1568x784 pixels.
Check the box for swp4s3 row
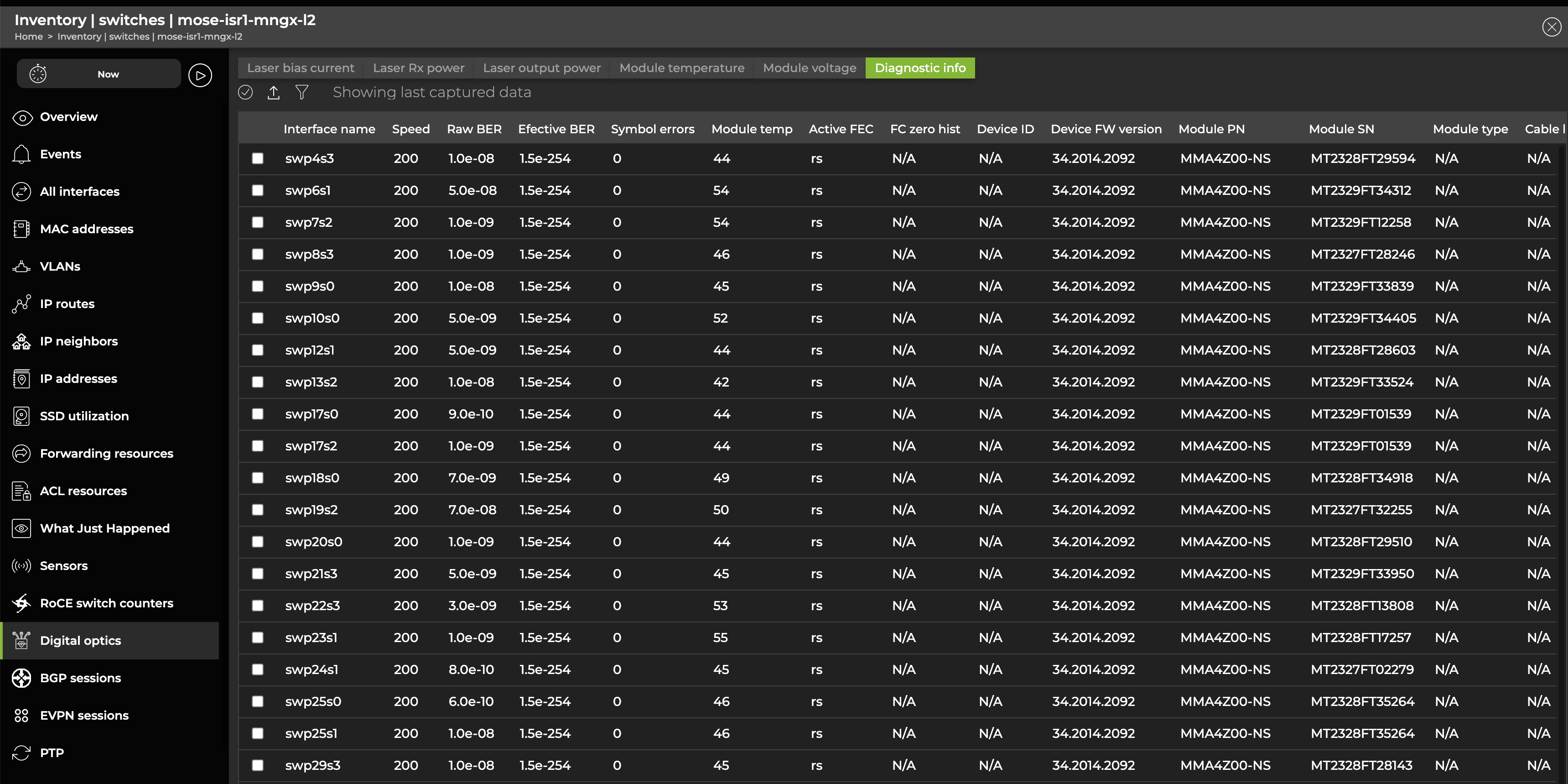click(258, 158)
